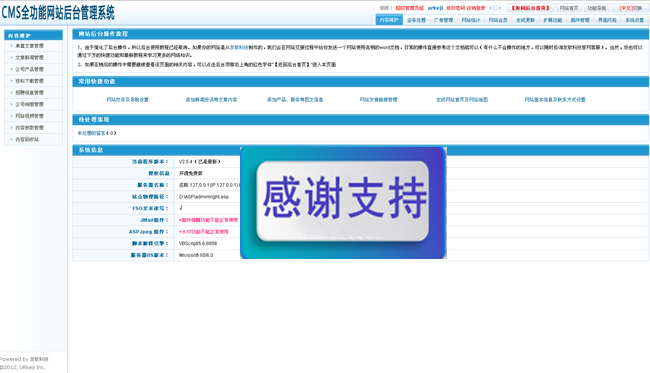Click the 内容维护 sidebar header
650x373 pixels.
[x=34, y=36]
